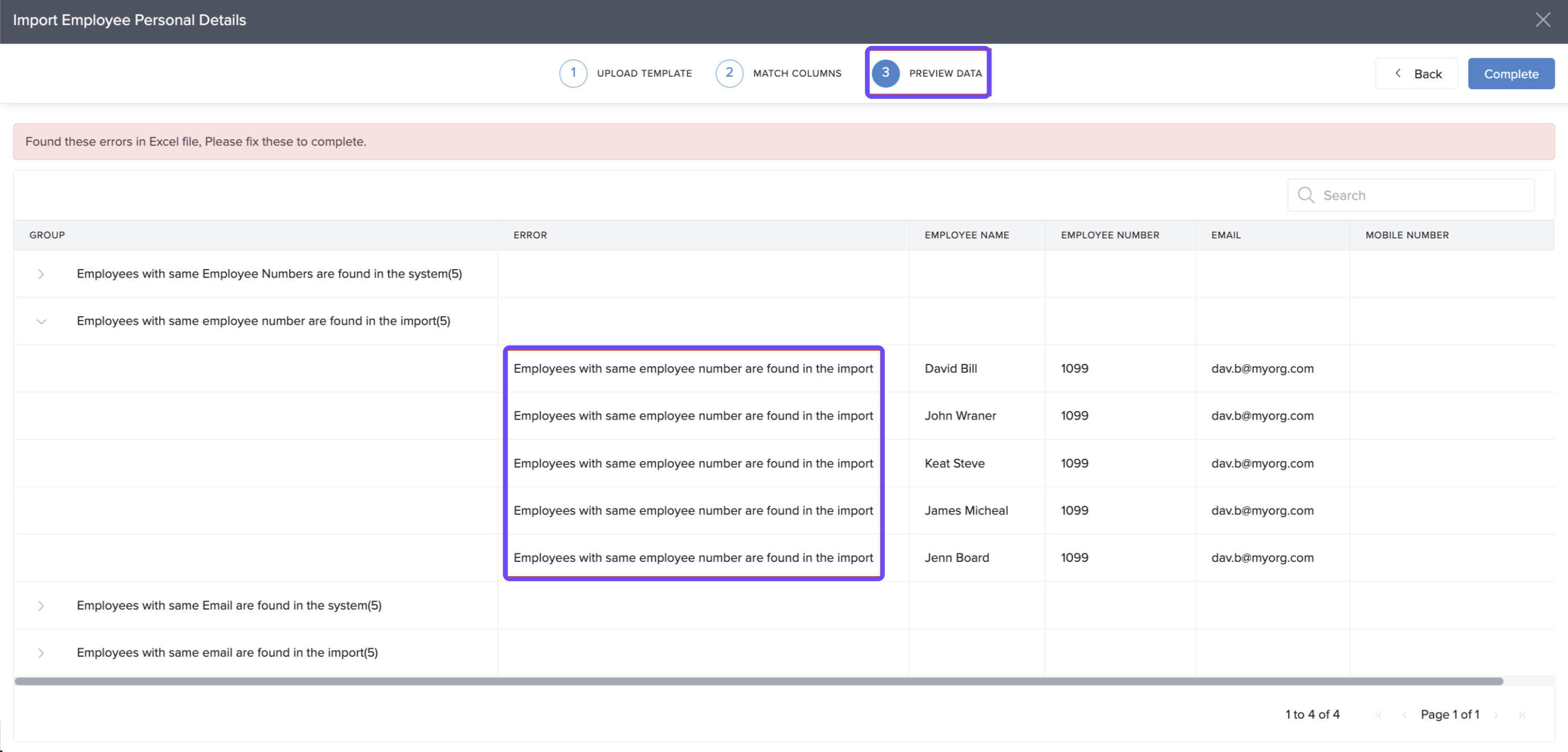Switch to Match Columns step
Viewport: 1568px width, 752px height.
797,74
